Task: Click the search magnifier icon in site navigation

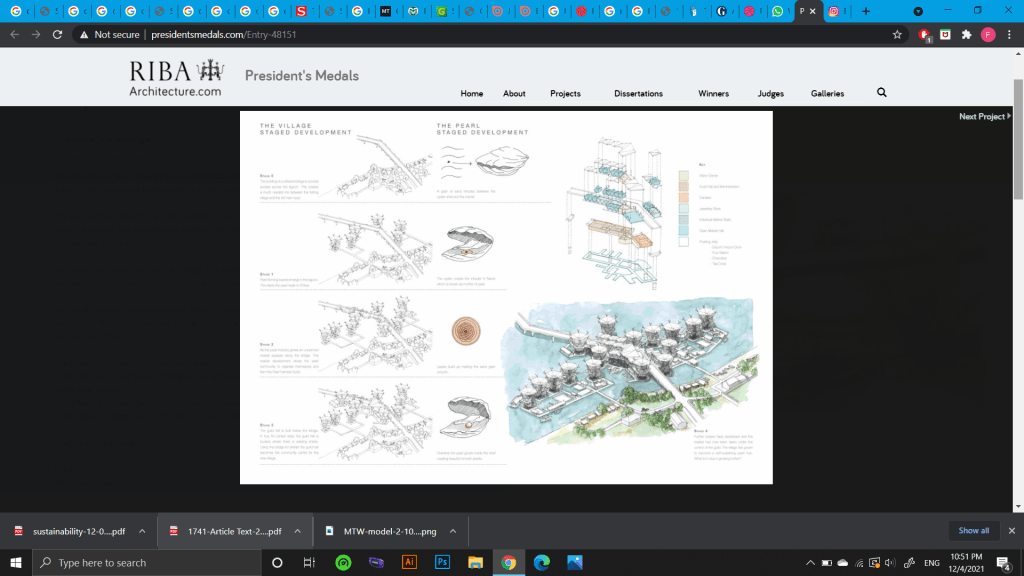Action: [x=881, y=93]
